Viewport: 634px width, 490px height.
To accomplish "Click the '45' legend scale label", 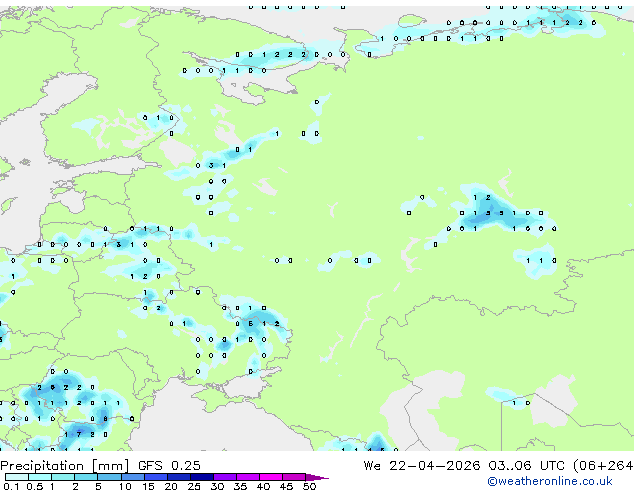I will click(287, 486).
